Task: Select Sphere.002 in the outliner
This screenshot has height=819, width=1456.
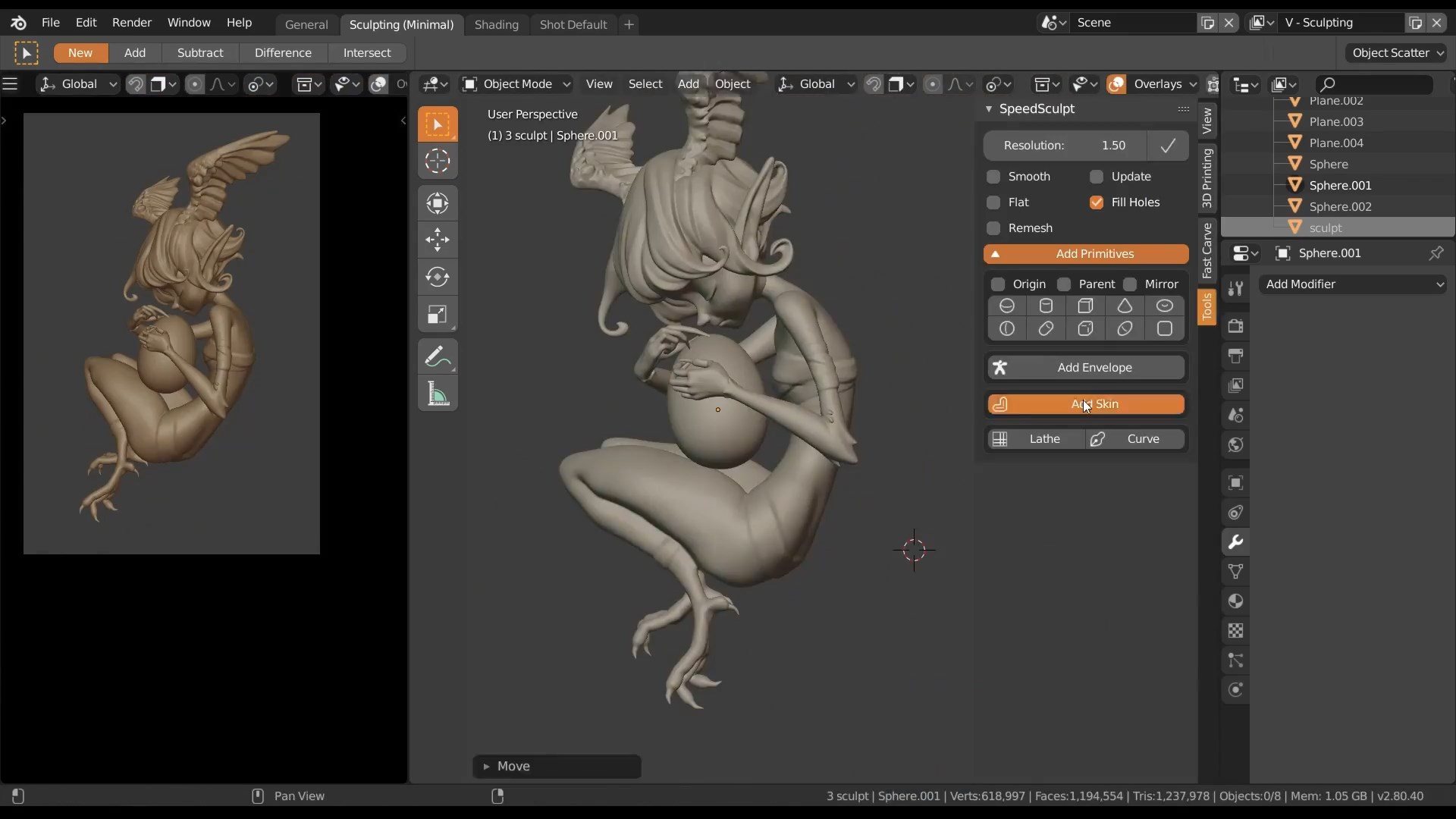Action: point(1340,206)
